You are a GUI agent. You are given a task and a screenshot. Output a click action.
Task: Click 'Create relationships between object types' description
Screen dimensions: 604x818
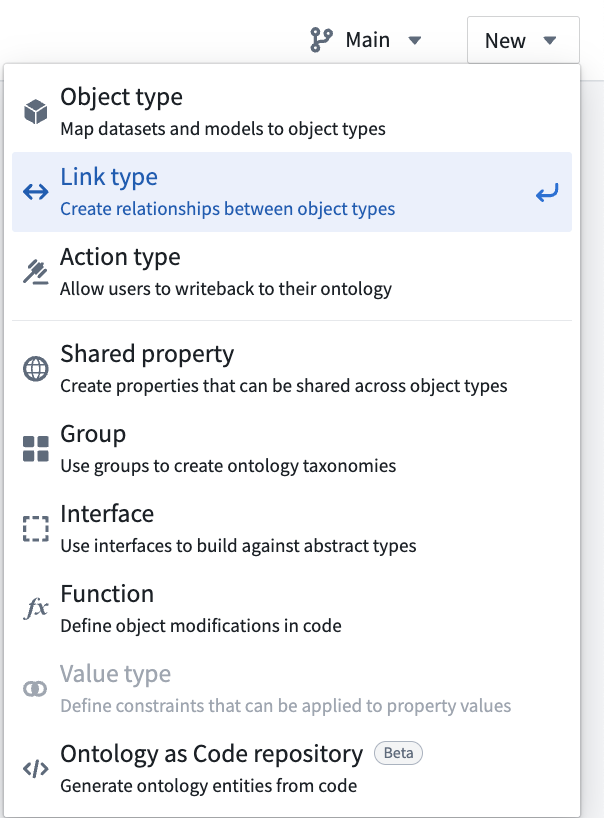227,209
